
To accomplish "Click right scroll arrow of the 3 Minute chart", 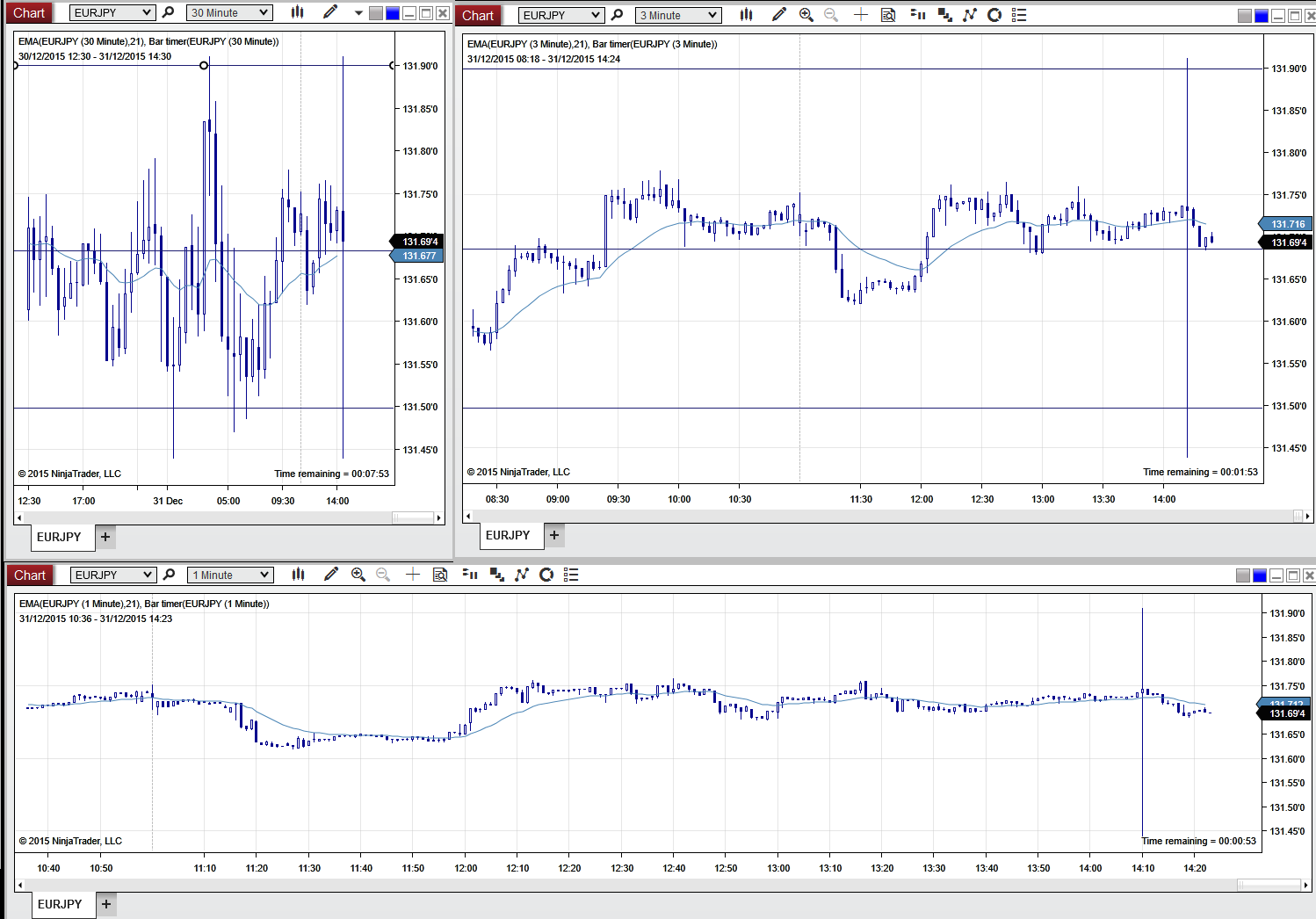I will click(x=1308, y=516).
